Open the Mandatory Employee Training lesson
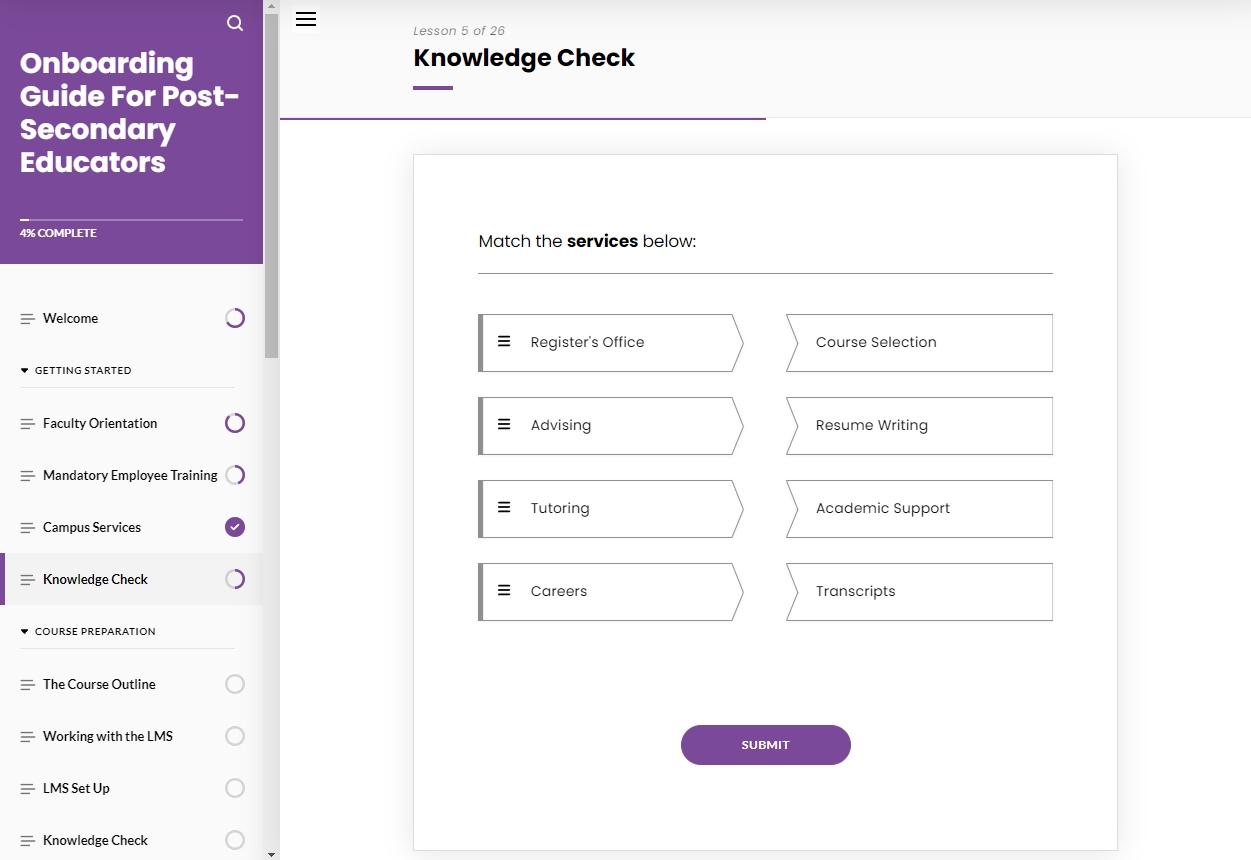This screenshot has width=1251, height=860. click(130, 475)
